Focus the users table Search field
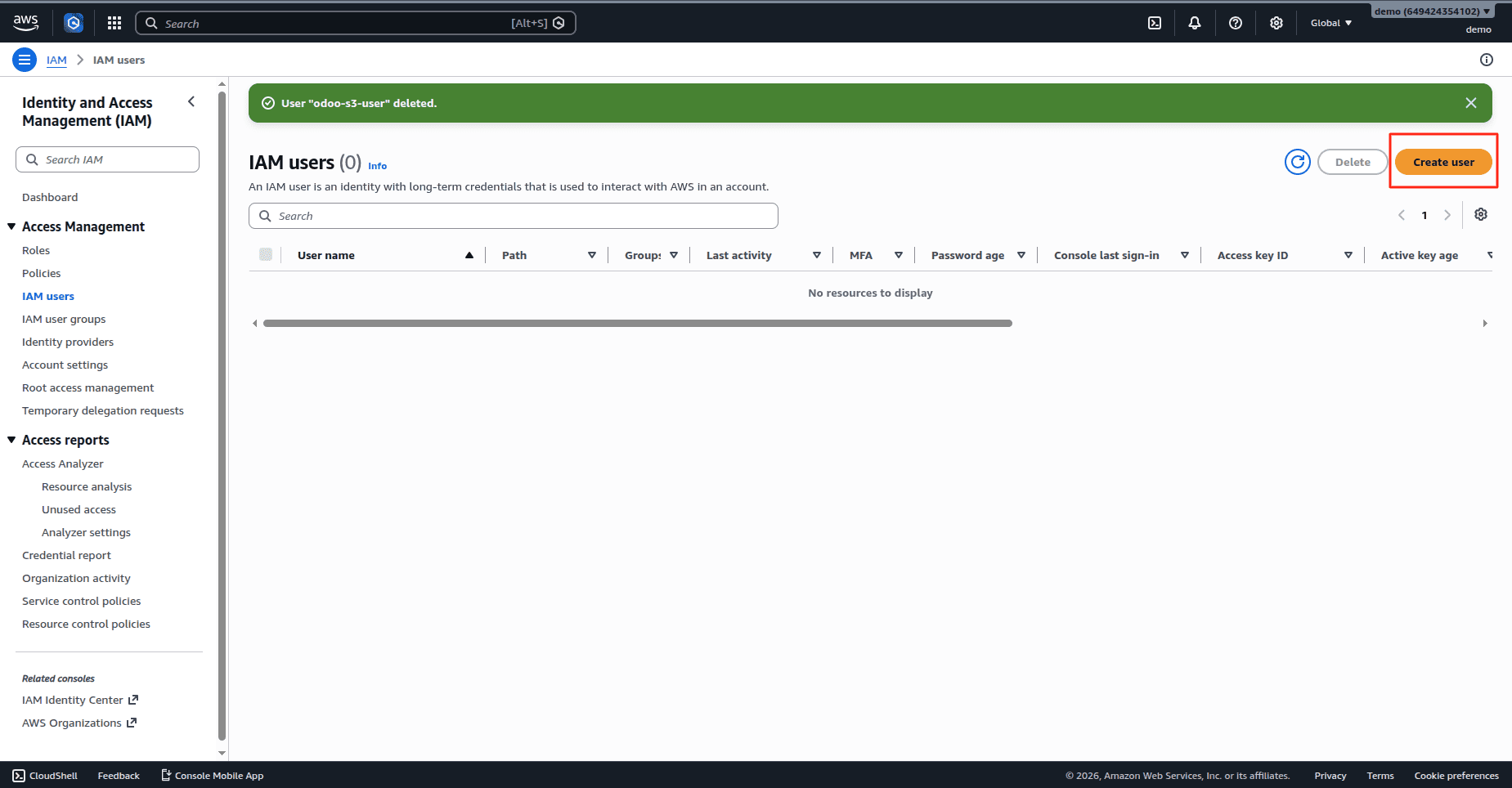This screenshot has width=1512, height=788. click(514, 216)
